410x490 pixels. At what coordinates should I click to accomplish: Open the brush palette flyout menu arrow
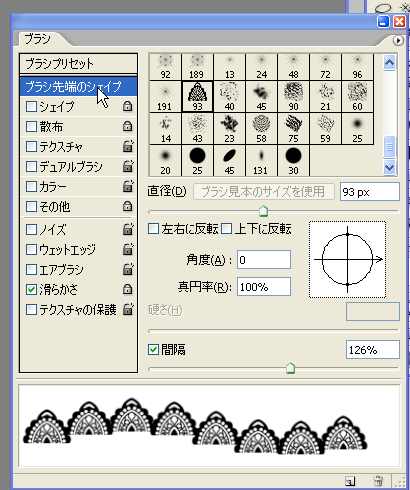pyautogui.click(x=398, y=41)
